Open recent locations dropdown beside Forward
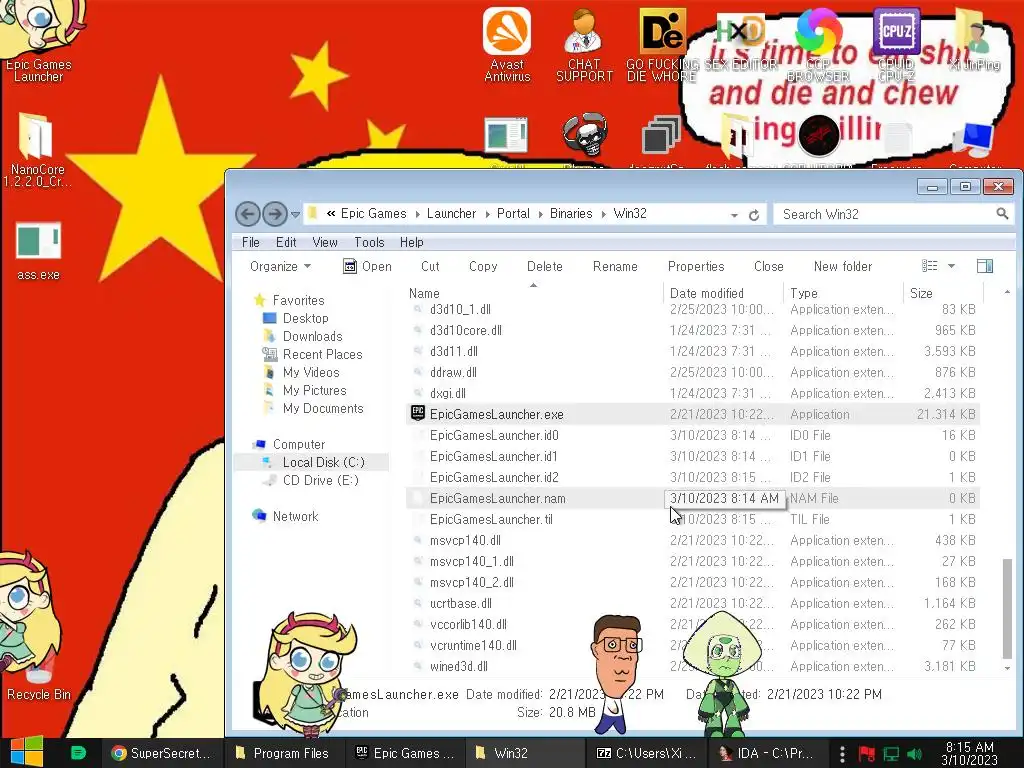This screenshot has height=768, width=1024. coord(295,214)
